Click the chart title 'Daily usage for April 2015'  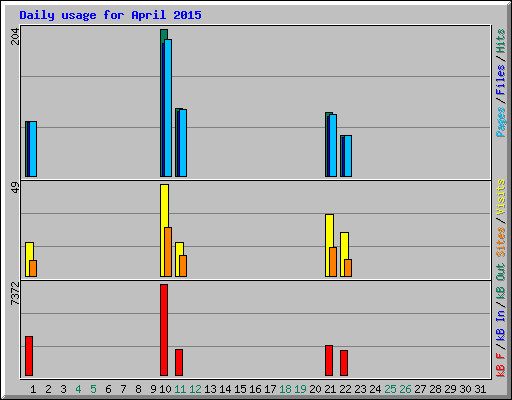[110, 15]
